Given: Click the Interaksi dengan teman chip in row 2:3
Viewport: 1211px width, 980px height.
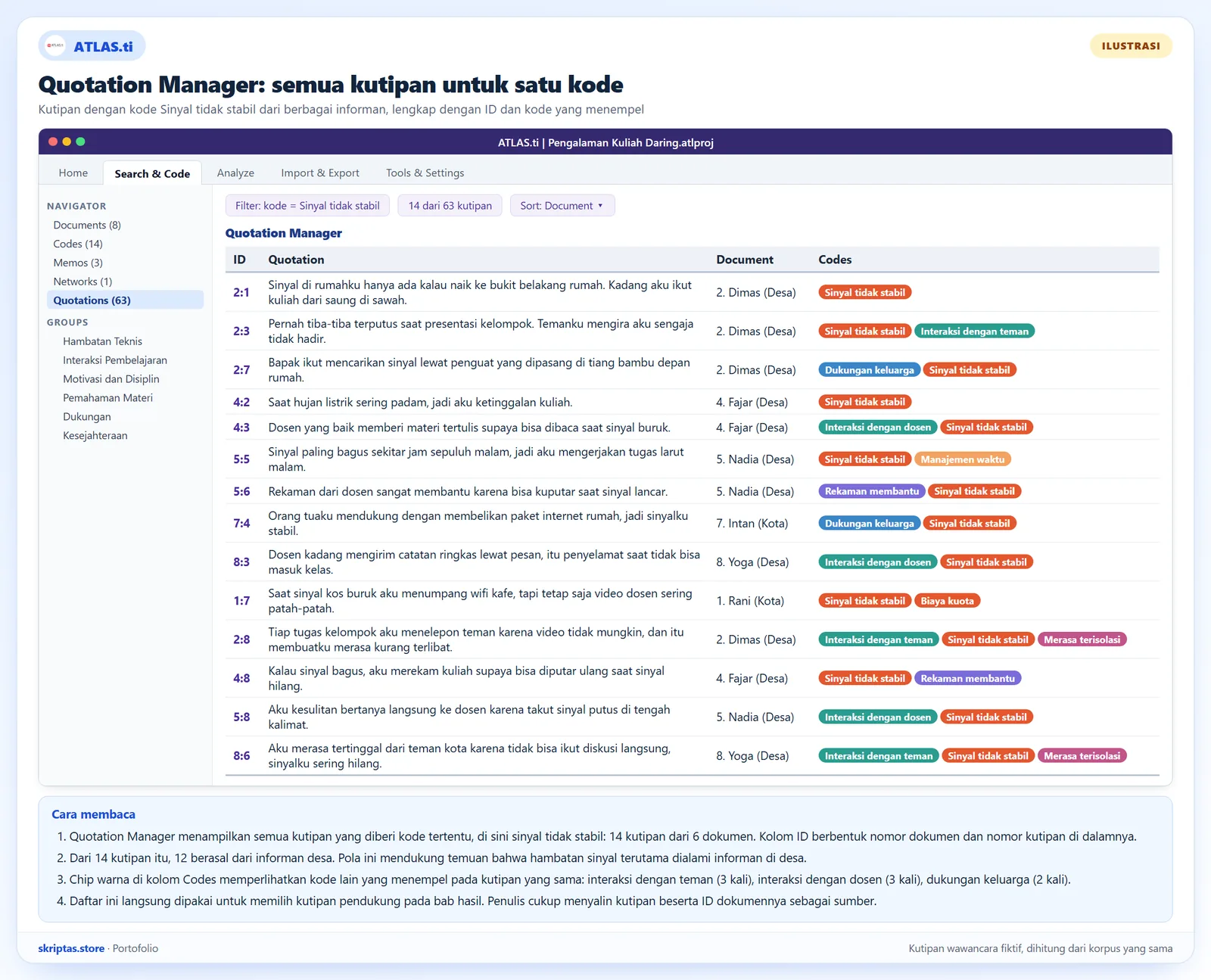Looking at the screenshot, I should click(974, 331).
